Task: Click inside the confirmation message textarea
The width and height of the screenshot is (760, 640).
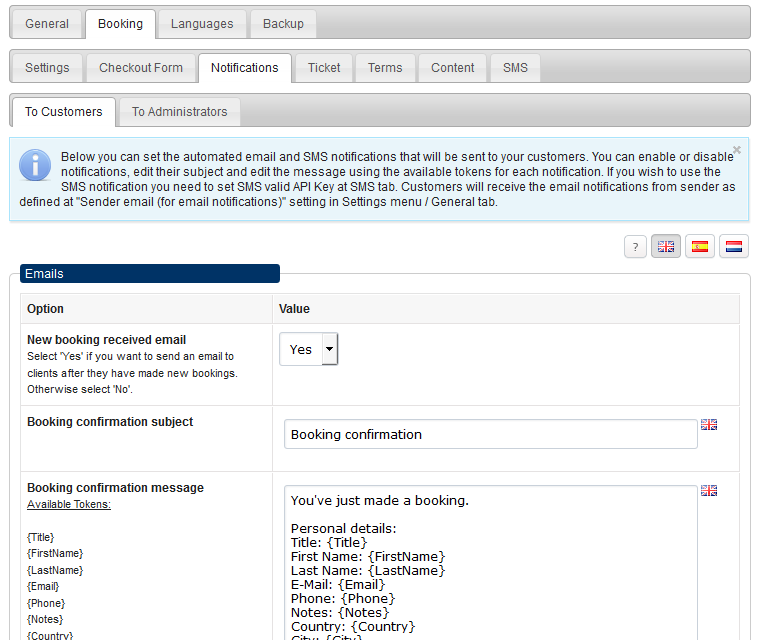Action: [x=491, y=563]
